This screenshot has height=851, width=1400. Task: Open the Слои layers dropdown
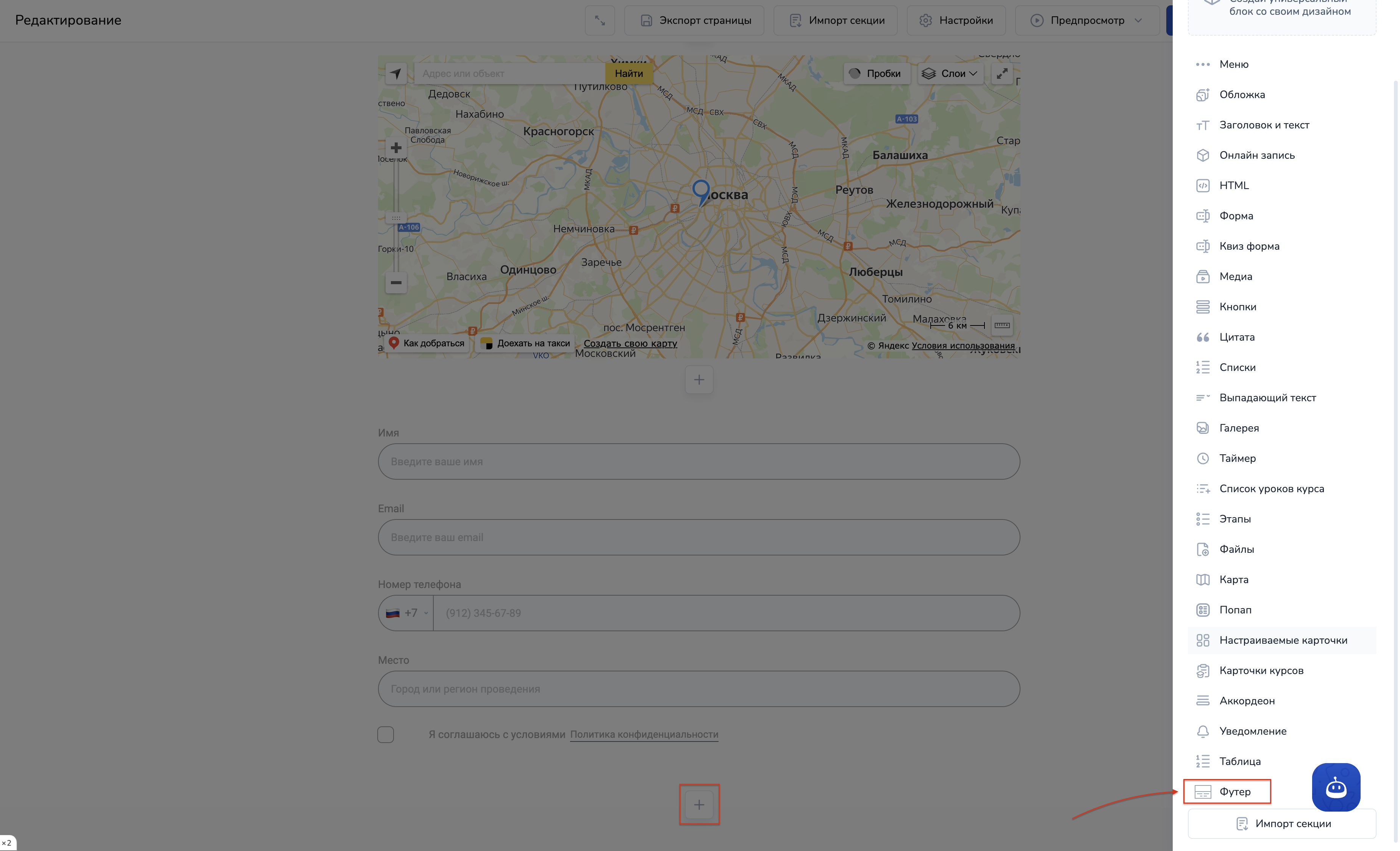pos(950,74)
